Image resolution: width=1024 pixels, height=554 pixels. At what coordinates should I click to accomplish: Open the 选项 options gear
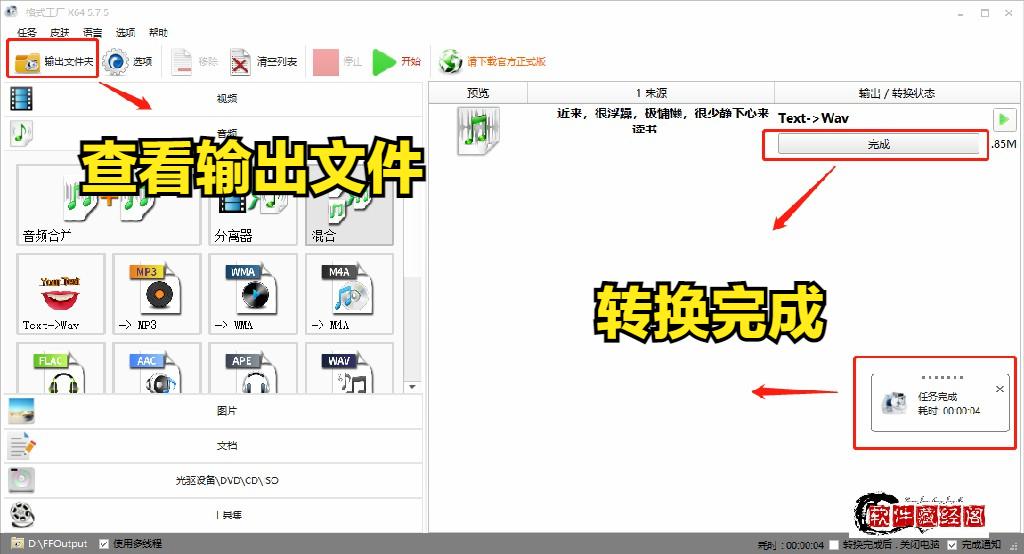tap(127, 61)
